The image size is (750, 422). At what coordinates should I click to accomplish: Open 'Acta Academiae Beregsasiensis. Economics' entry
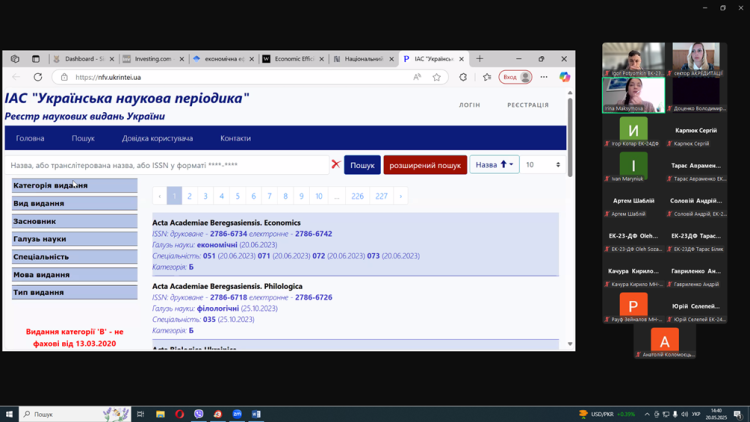click(x=226, y=223)
